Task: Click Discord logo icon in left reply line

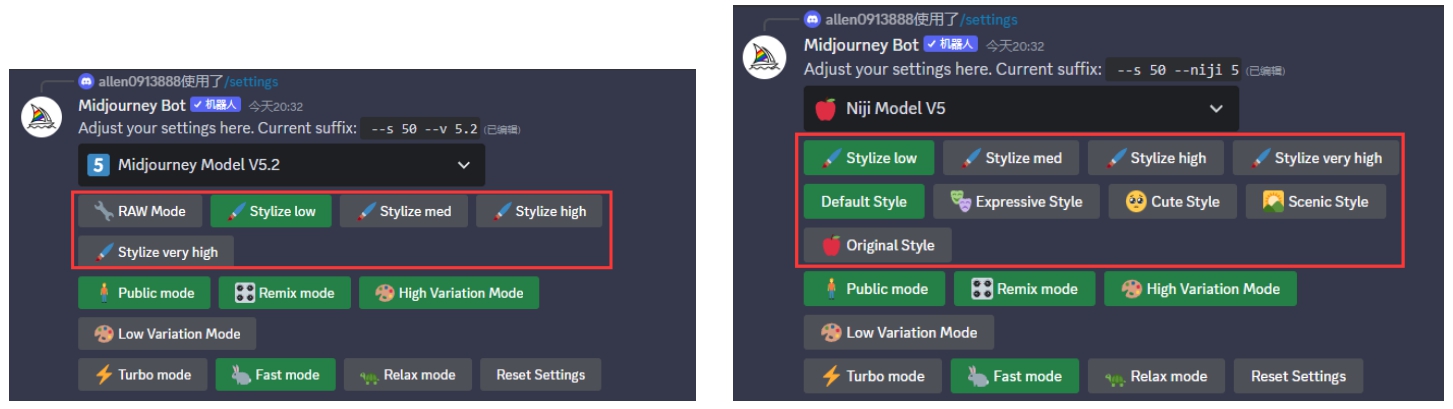Action: click(x=87, y=82)
